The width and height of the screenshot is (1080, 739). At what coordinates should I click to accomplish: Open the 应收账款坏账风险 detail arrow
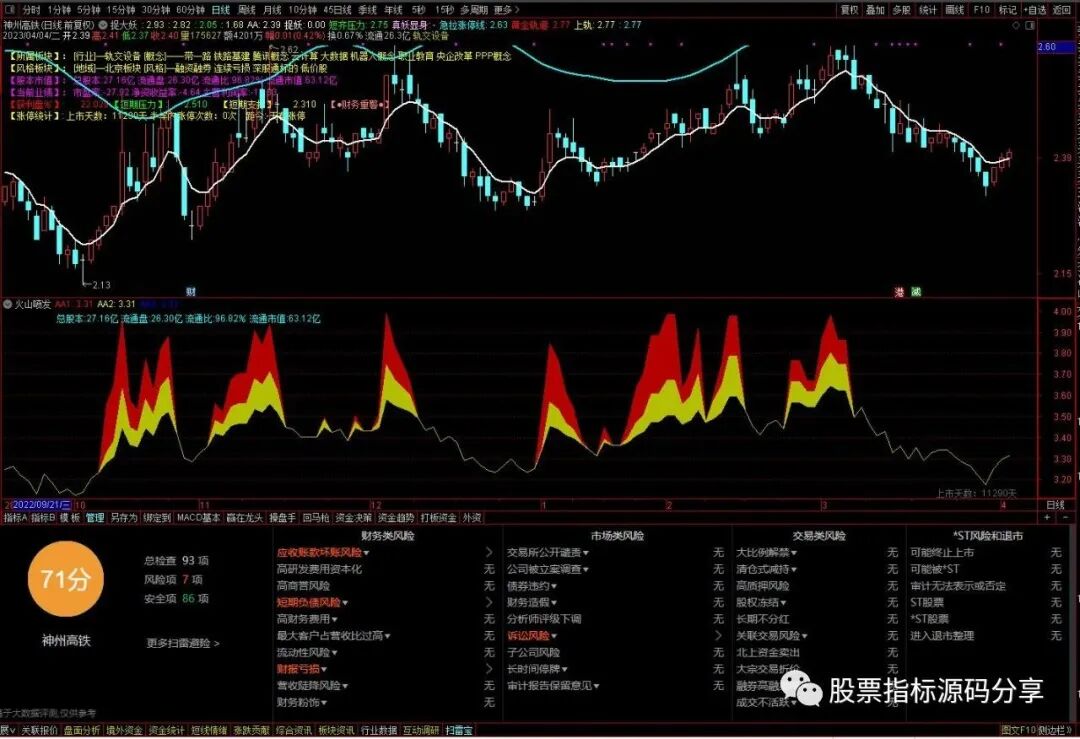489,552
